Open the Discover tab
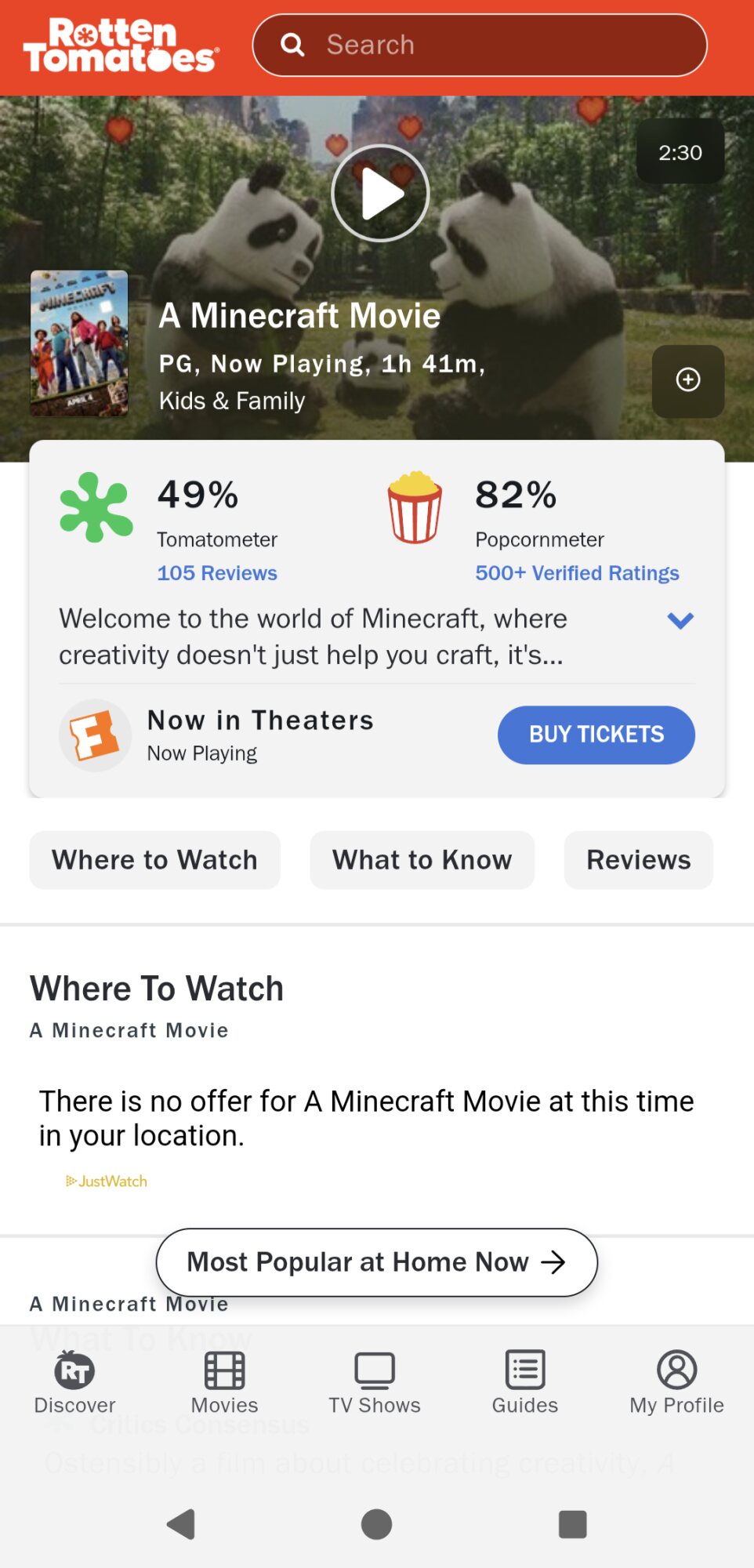 [74, 1383]
